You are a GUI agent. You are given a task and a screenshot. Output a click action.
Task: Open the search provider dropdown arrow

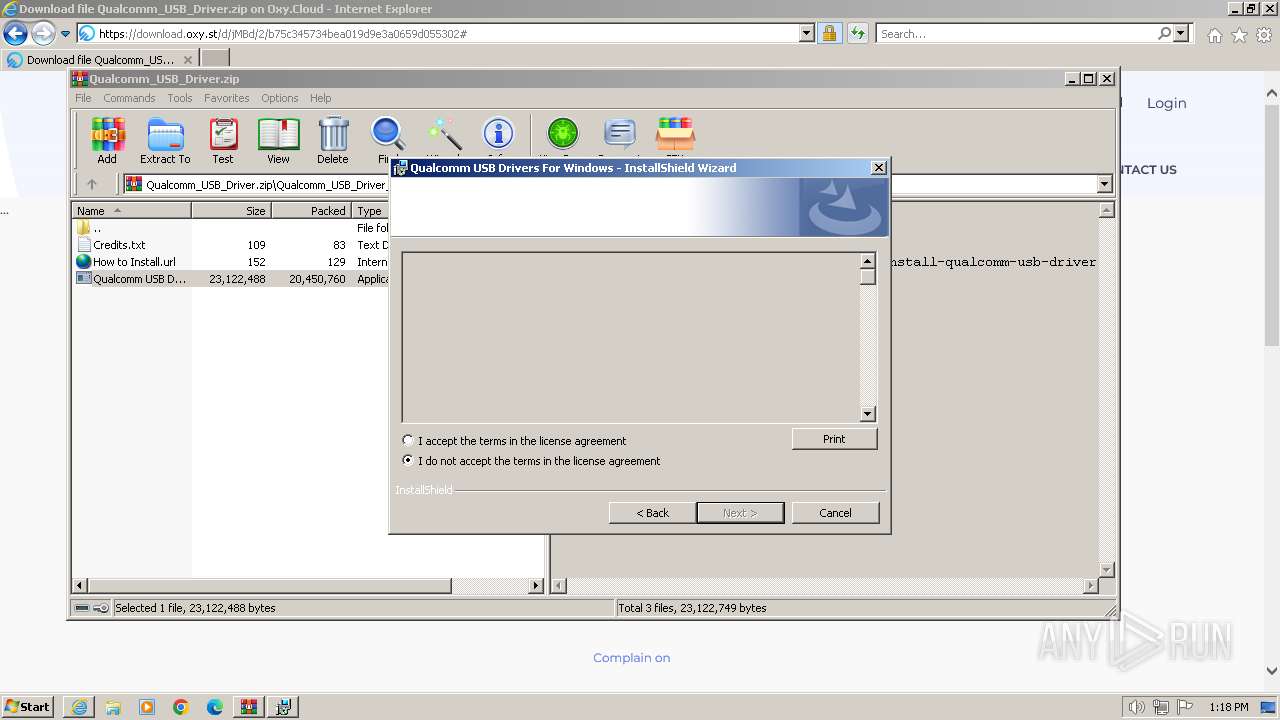click(x=1182, y=34)
